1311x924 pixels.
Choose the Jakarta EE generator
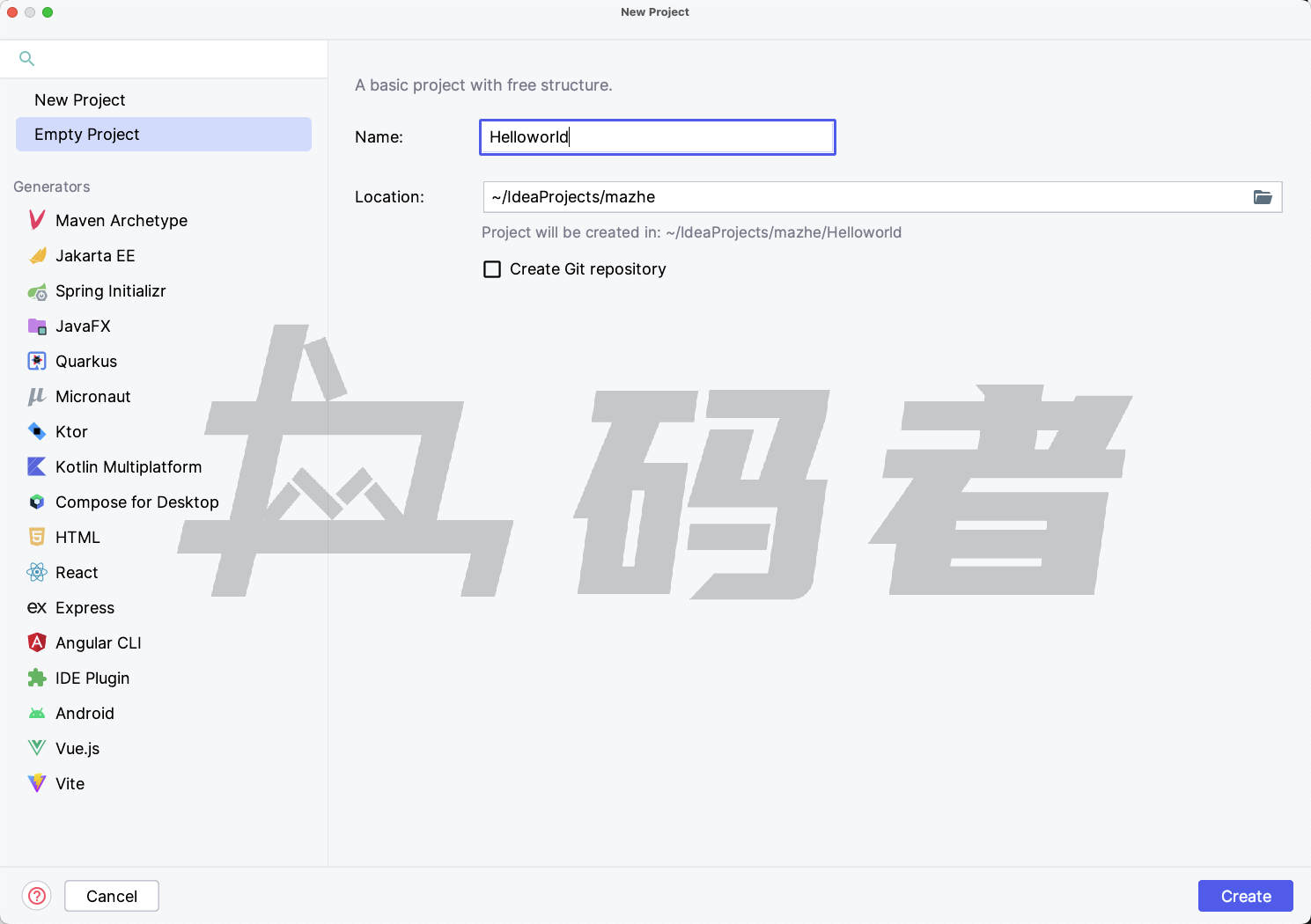[95, 256]
